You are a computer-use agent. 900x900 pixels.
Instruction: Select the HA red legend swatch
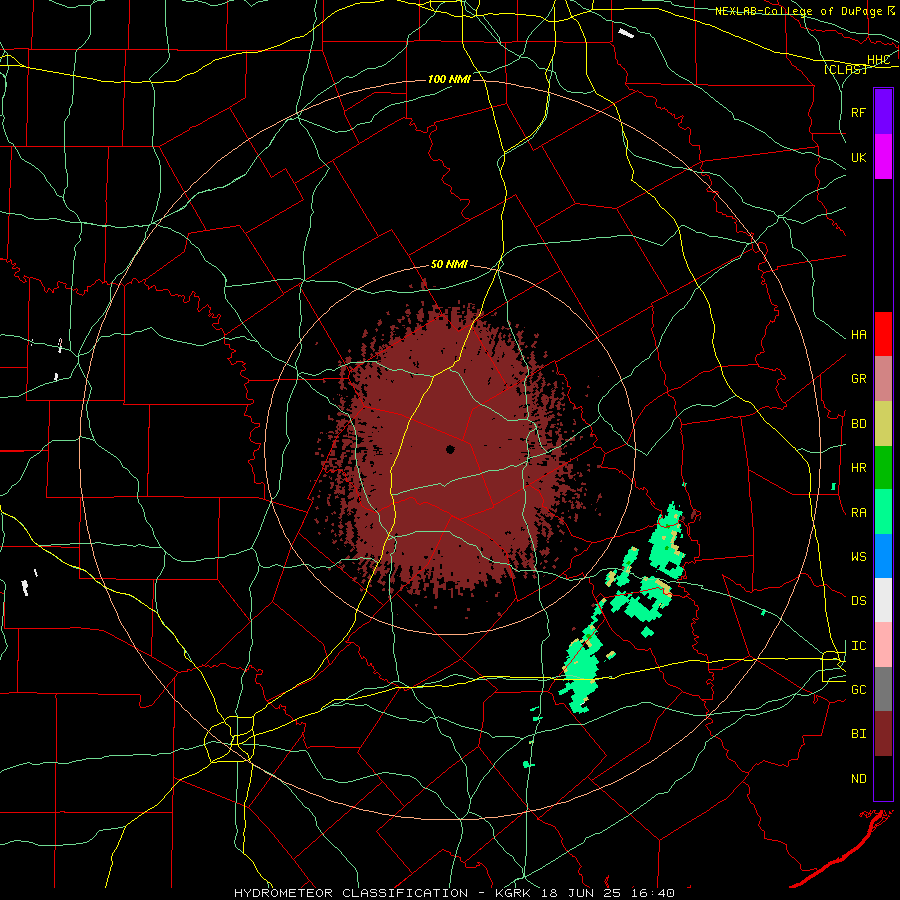pos(883,334)
